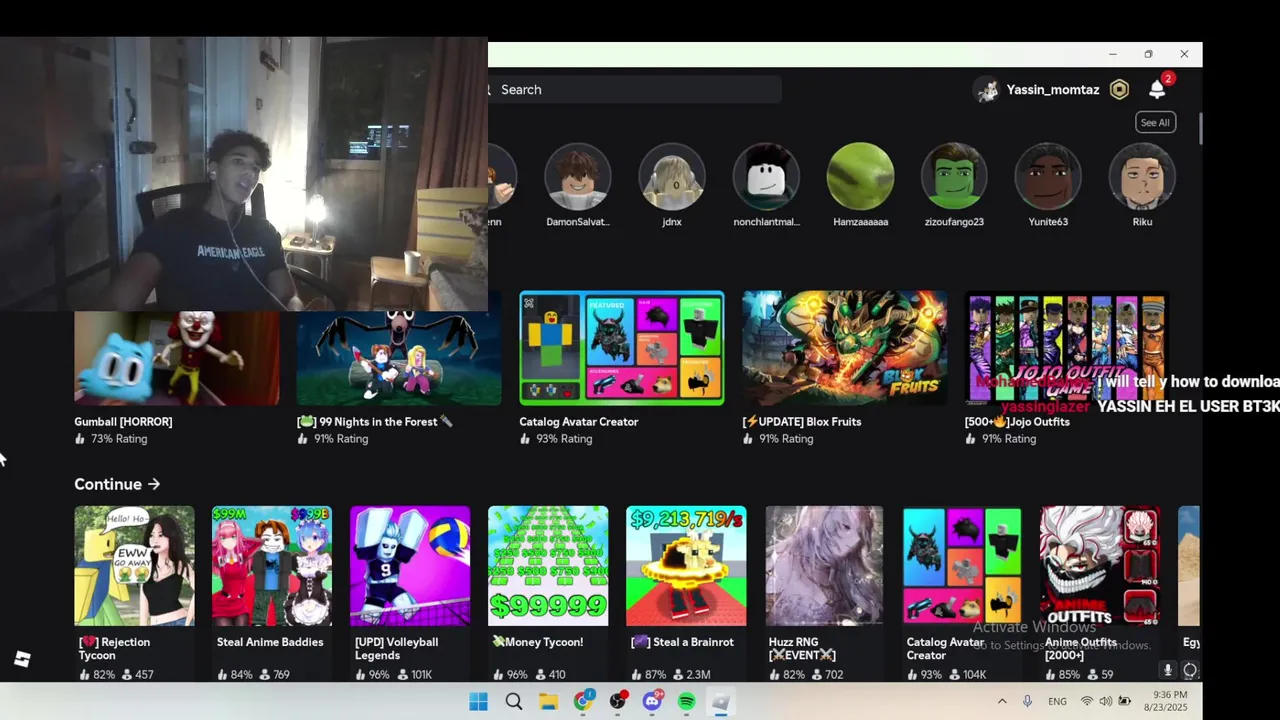Open the Robux hexagon icon

pyautogui.click(x=1120, y=90)
